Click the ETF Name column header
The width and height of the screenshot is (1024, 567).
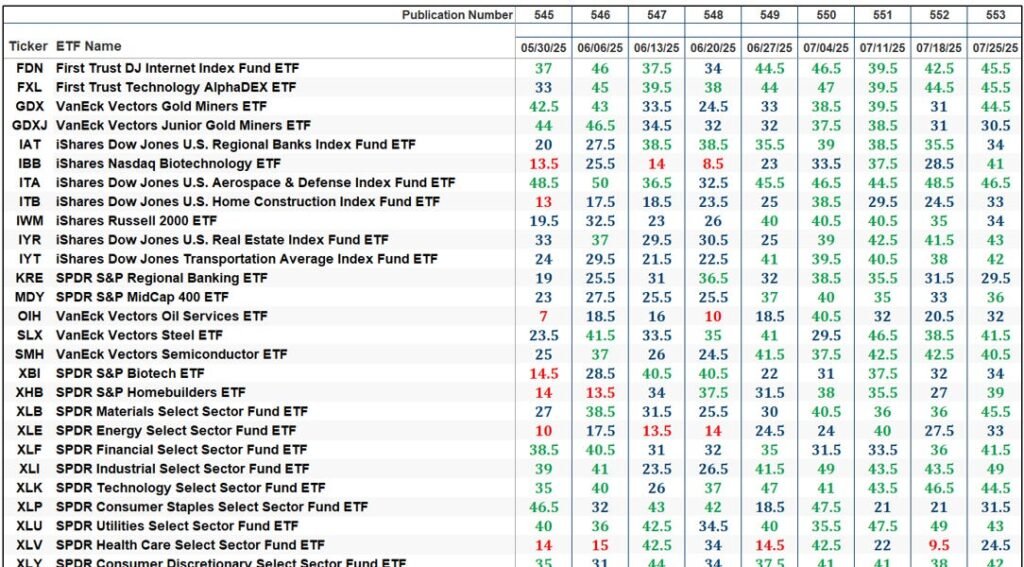point(88,46)
